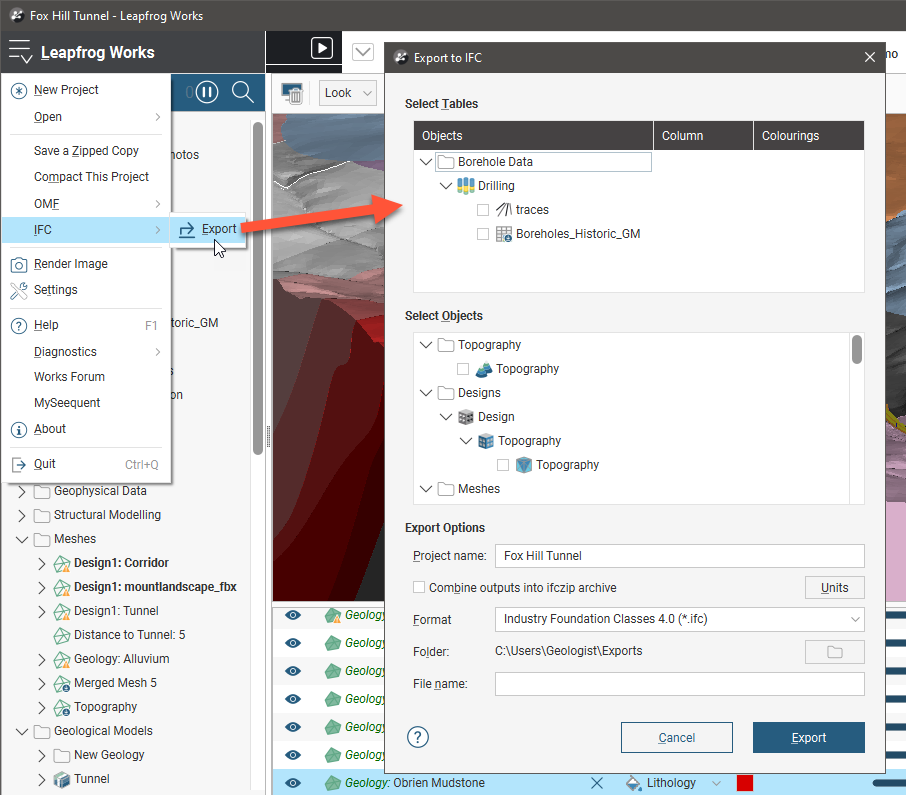Image resolution: width=906 pixels, height=795 pixels.
Task: Click the Units button
Action: point(834,588)
